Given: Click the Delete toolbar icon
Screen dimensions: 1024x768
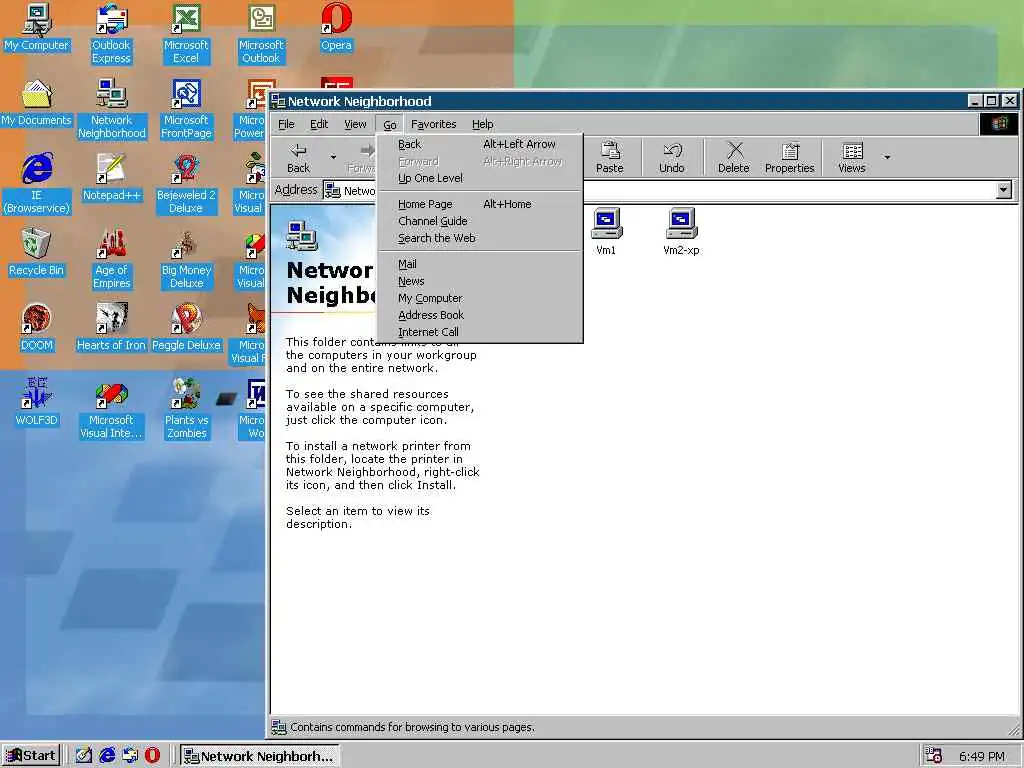Looking at the screenshot, I should [733, 157].
